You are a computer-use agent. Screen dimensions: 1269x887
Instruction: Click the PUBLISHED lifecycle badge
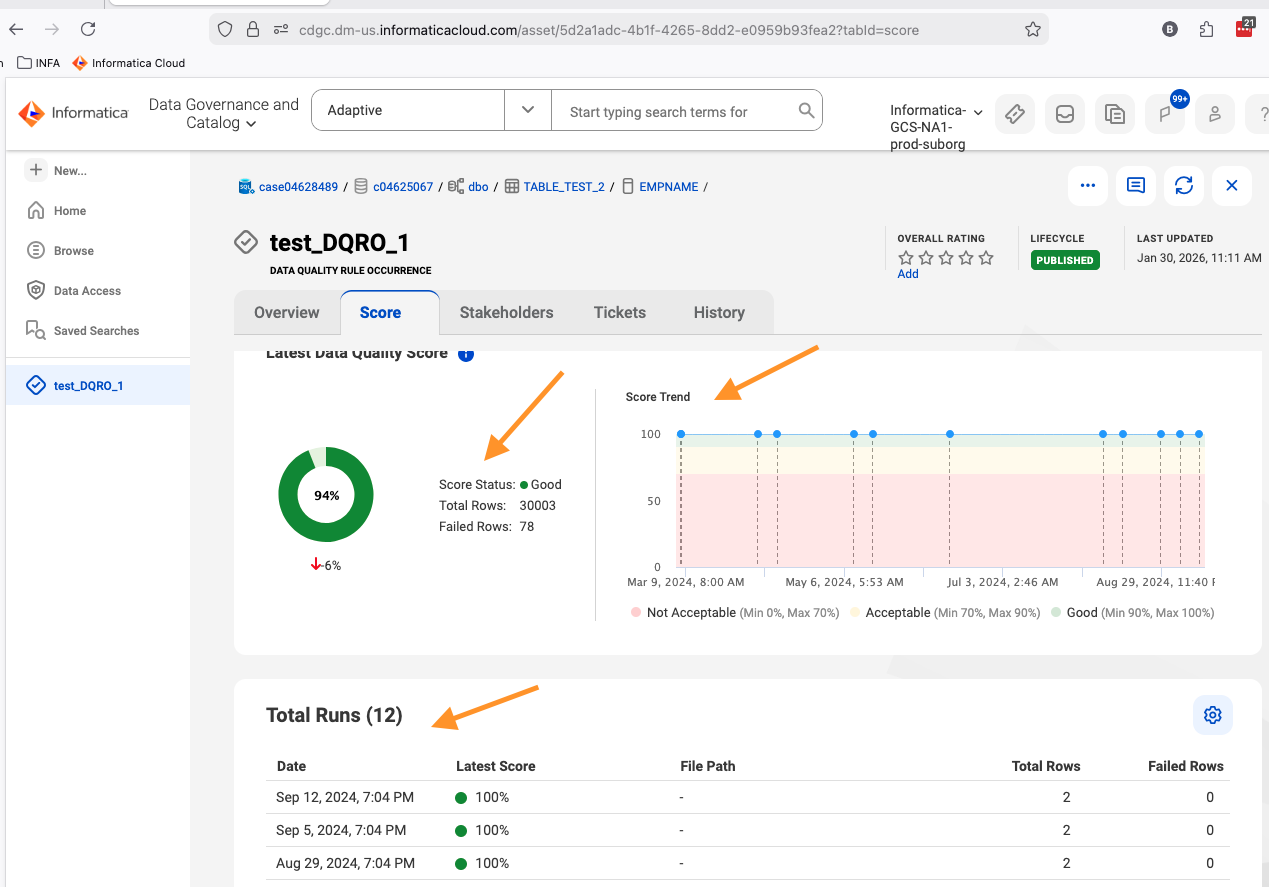tap(1065, 260)
